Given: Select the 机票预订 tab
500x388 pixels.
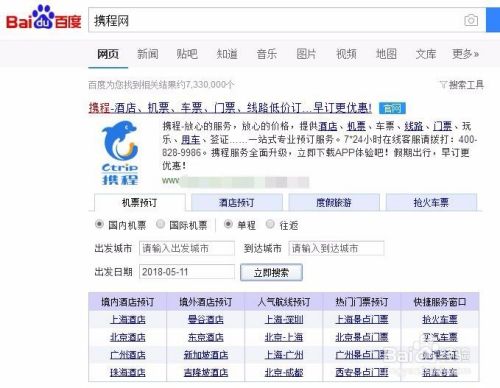Looking at the screenshot, I should coord(139,202).
